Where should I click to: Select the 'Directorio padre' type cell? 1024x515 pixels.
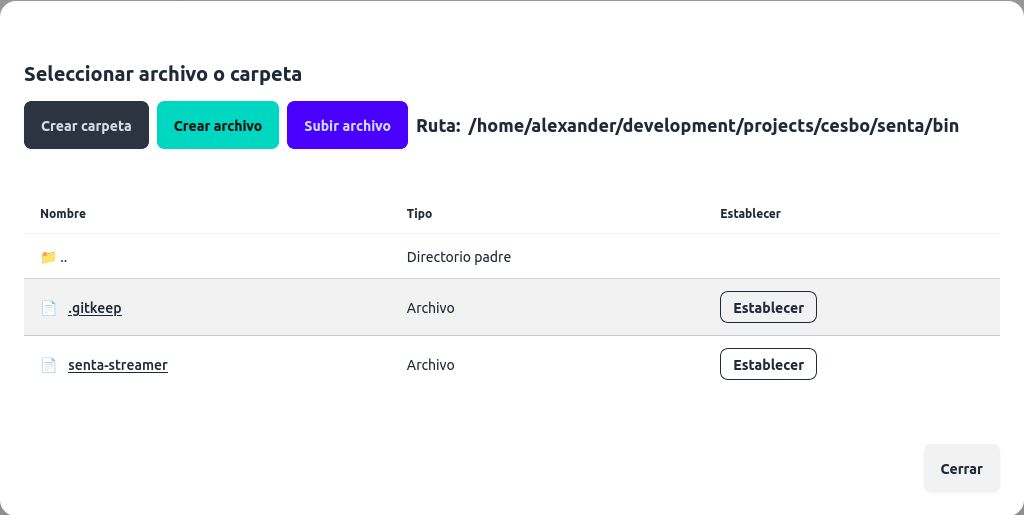coord(458,257)
